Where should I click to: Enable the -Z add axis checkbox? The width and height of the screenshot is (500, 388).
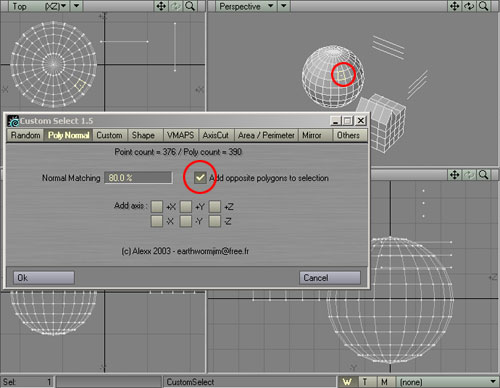tap(215, 221)
